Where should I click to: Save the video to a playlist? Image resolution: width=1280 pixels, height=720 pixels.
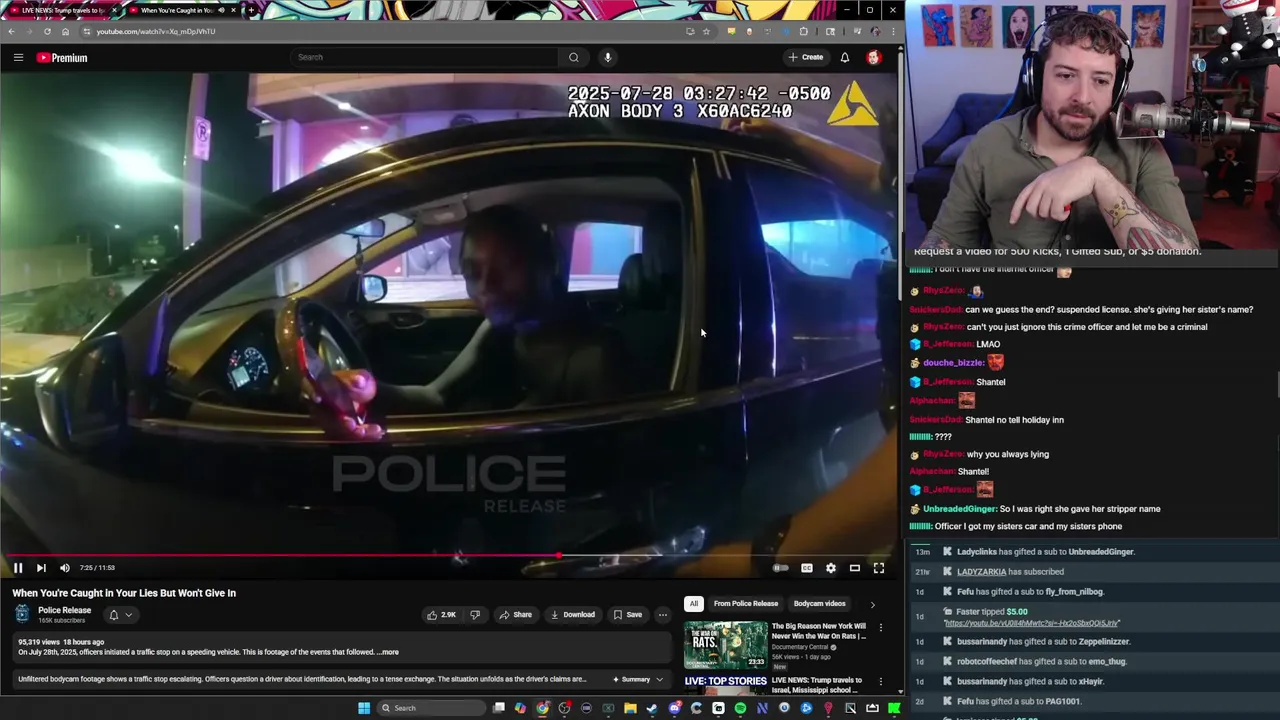[628, 615]
